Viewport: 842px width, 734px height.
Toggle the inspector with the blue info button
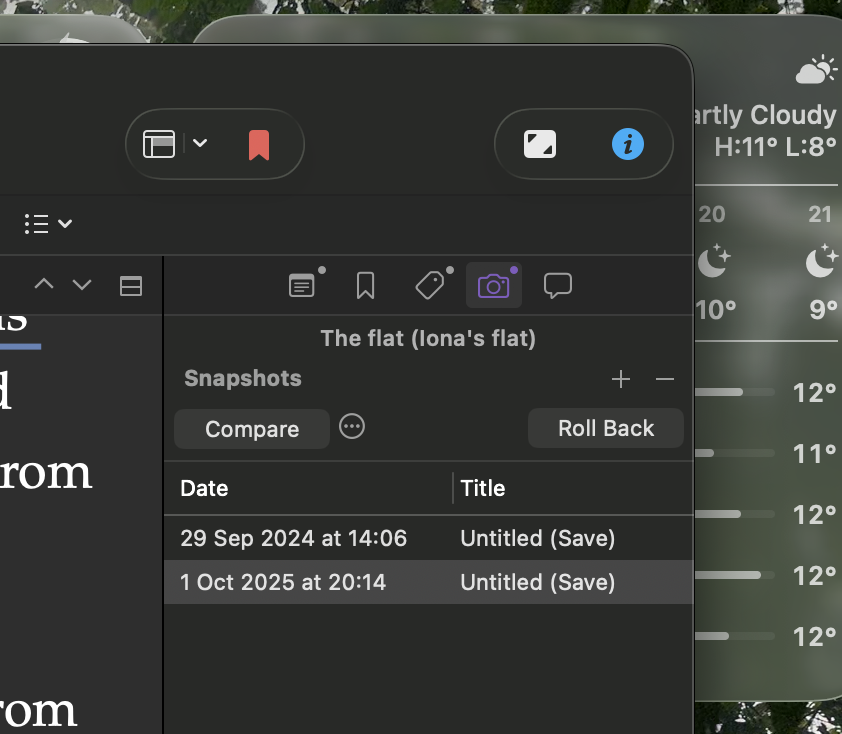pyautogui.click(x=628, y=144)
